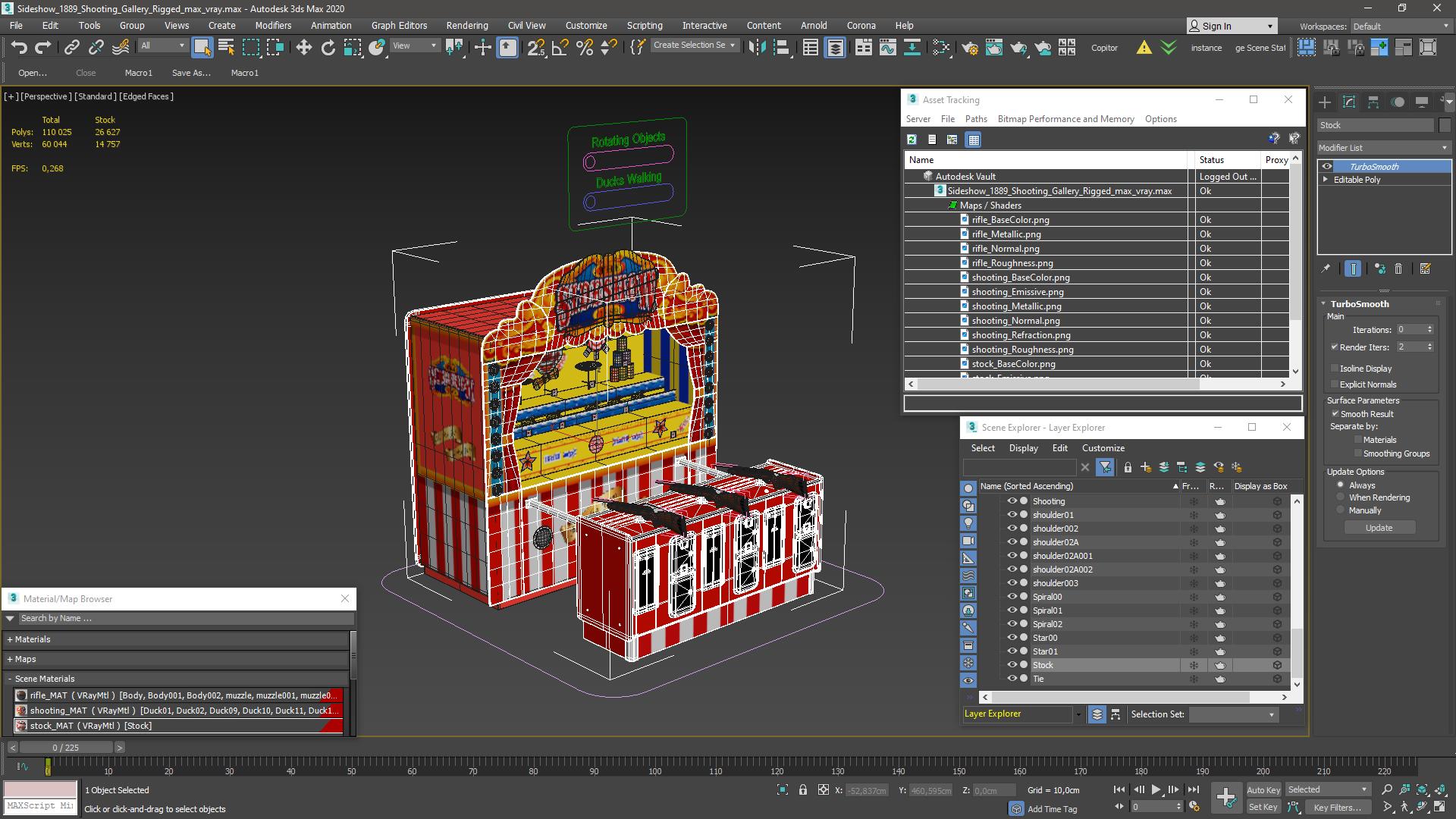The width and height of the screenshot is (1456, 819).
Task: Open Customize menu in Scene Explorer
Action: point(1103,448)
